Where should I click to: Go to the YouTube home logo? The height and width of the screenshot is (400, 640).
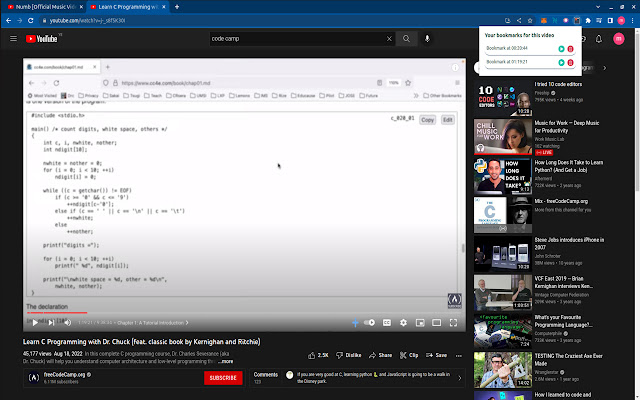[42, 39]
